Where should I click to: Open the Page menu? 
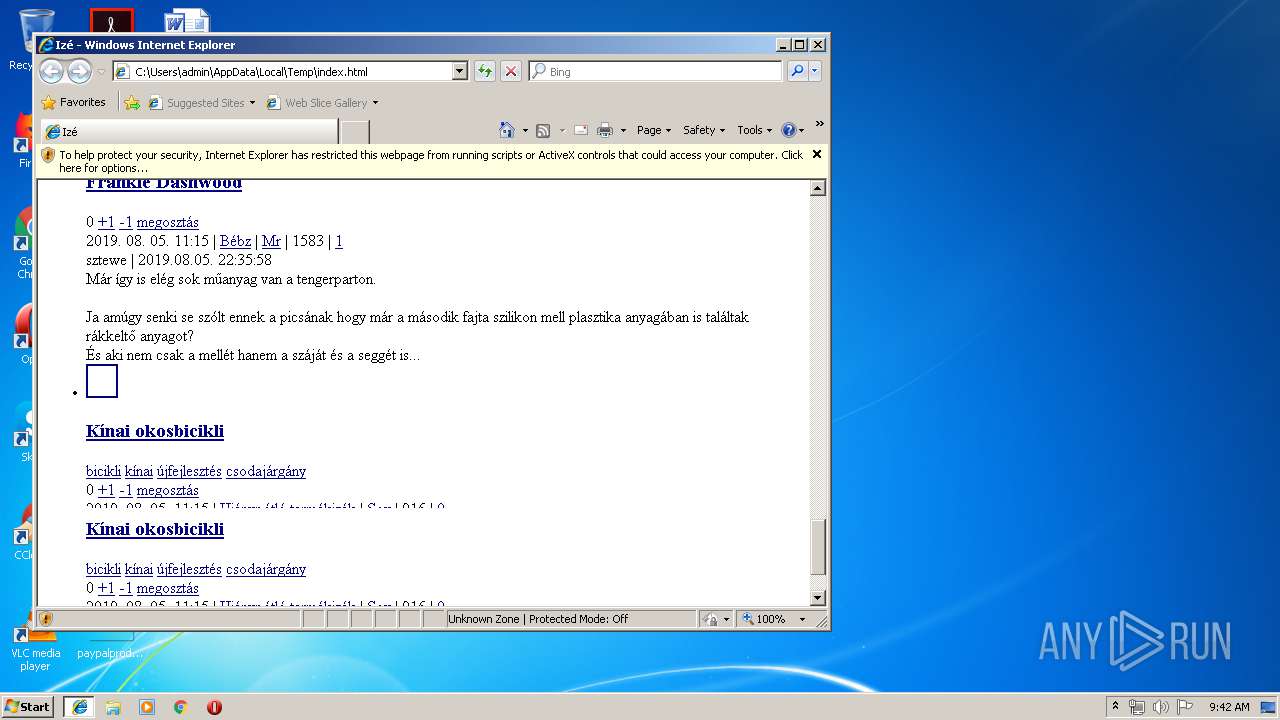[654, 130]
